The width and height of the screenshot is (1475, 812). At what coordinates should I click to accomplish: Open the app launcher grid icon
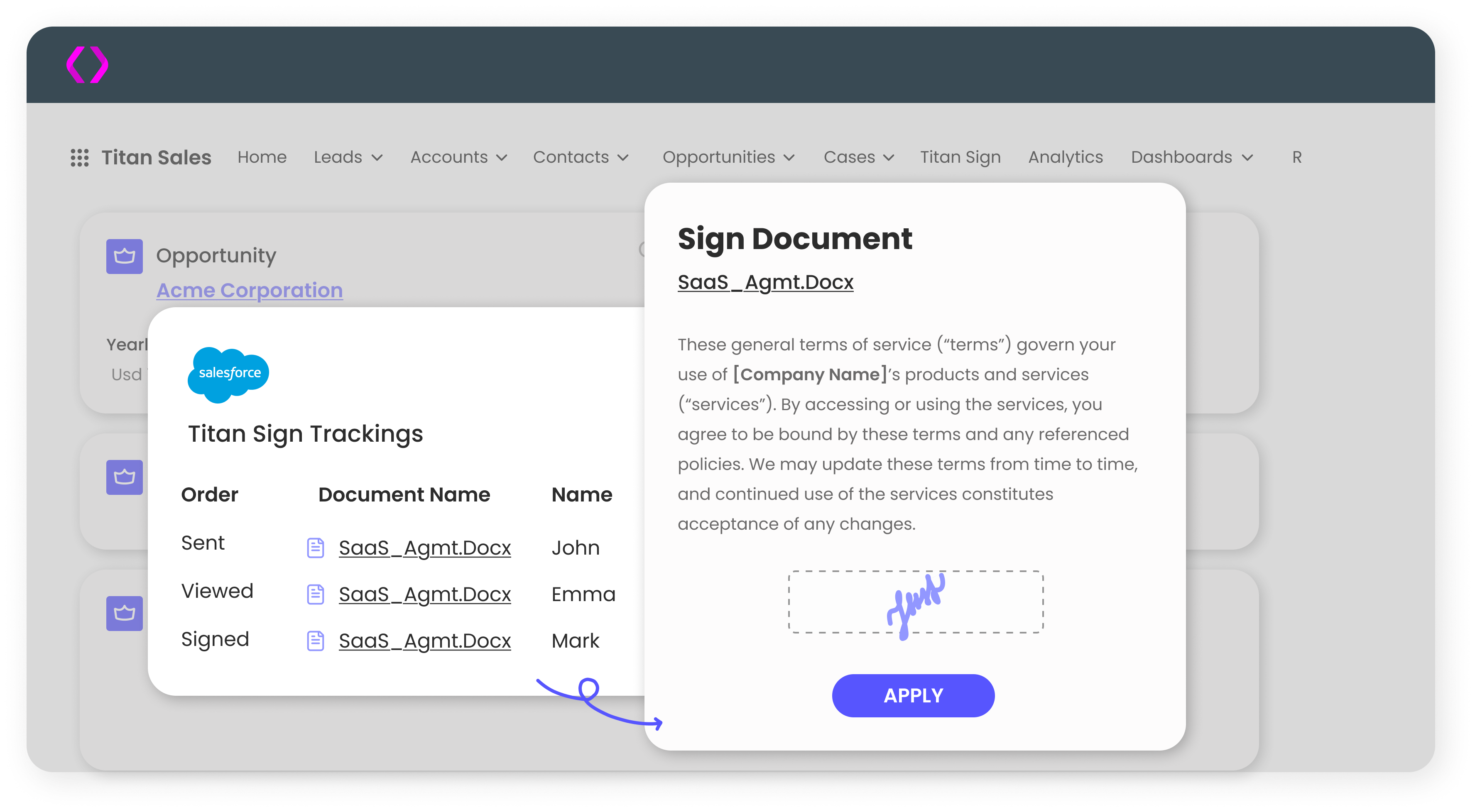80,157
